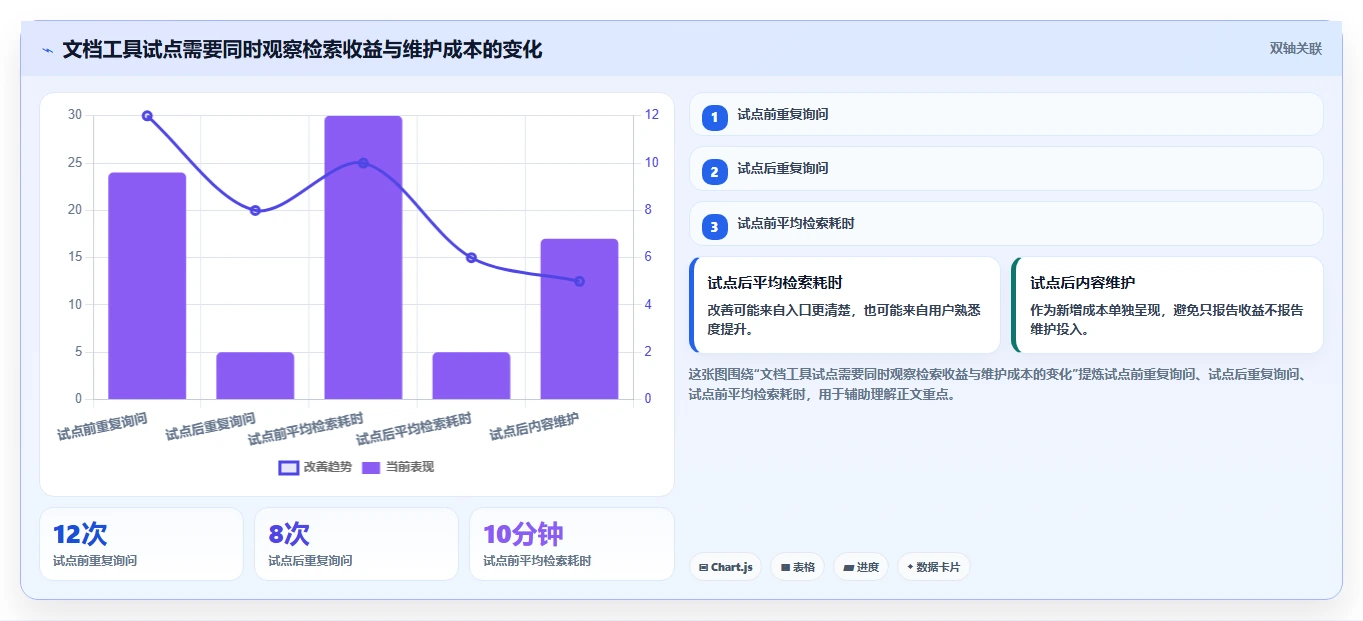Click the 12次 stat value
Screen dimensions: 1363x621
click(x=80, y=534)
